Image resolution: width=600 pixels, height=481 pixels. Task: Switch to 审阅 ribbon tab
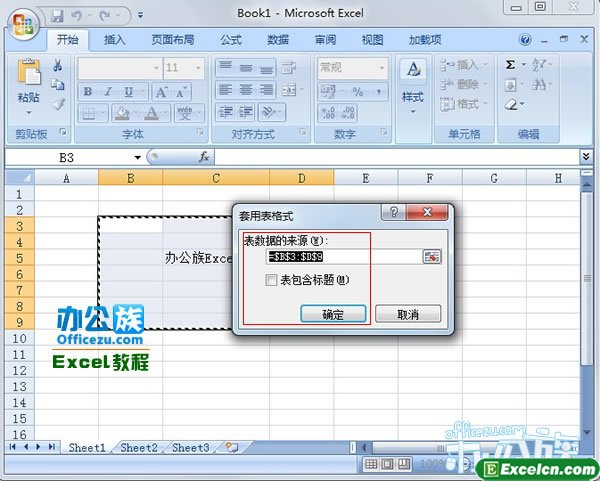point(326,39)
